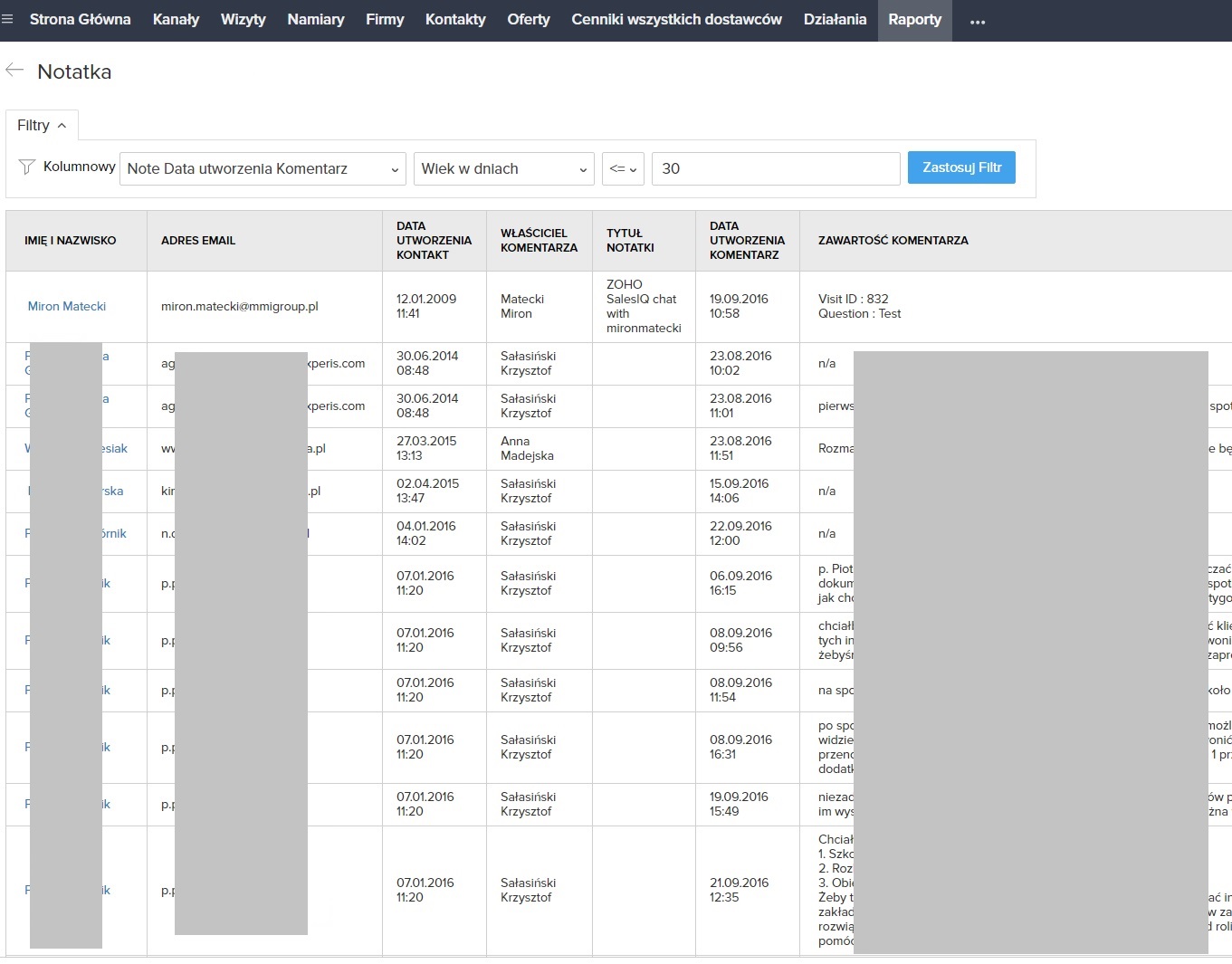The height and width of the screenshot is (964, 1232).
Task: Click the filter value field containing 30
Action: [x=775, y=168]
